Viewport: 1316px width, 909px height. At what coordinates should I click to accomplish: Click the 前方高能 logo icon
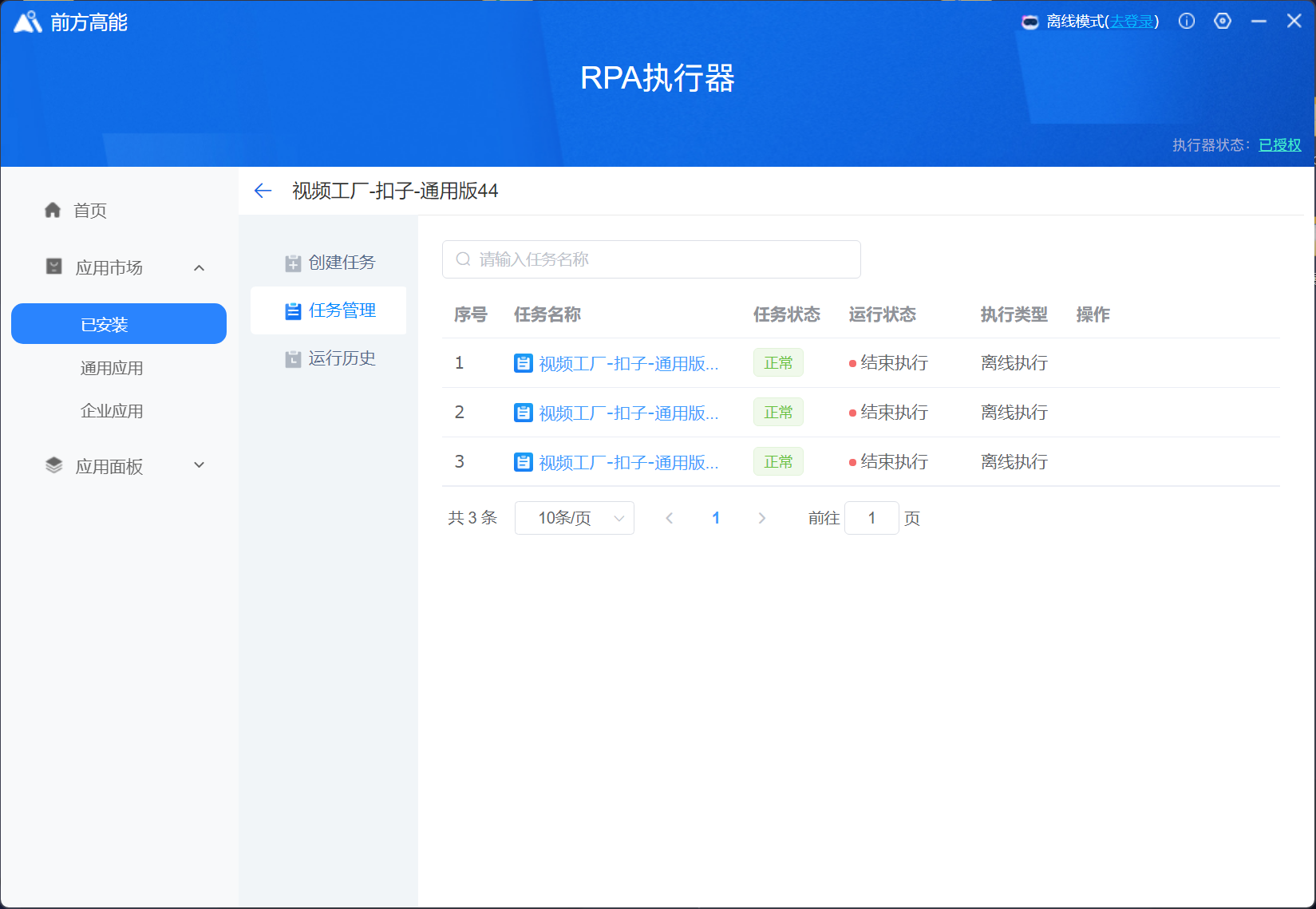tap(28, 22)
